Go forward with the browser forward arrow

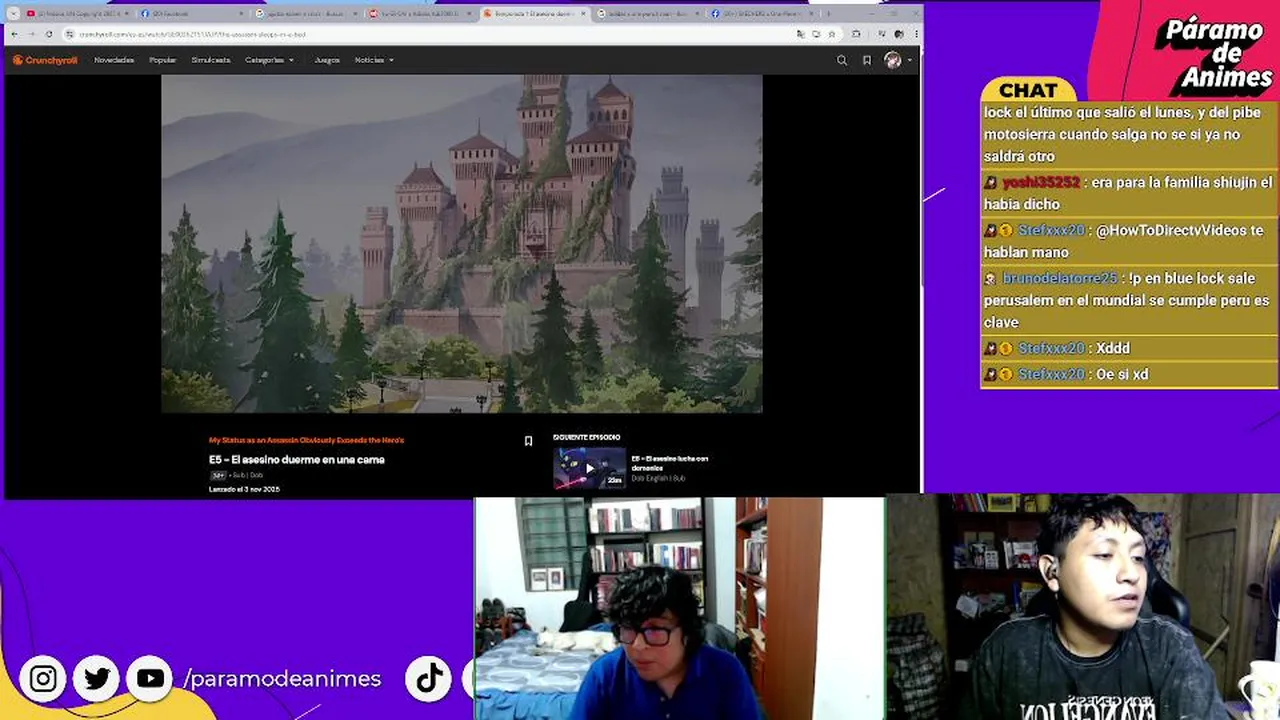[31, 34]
